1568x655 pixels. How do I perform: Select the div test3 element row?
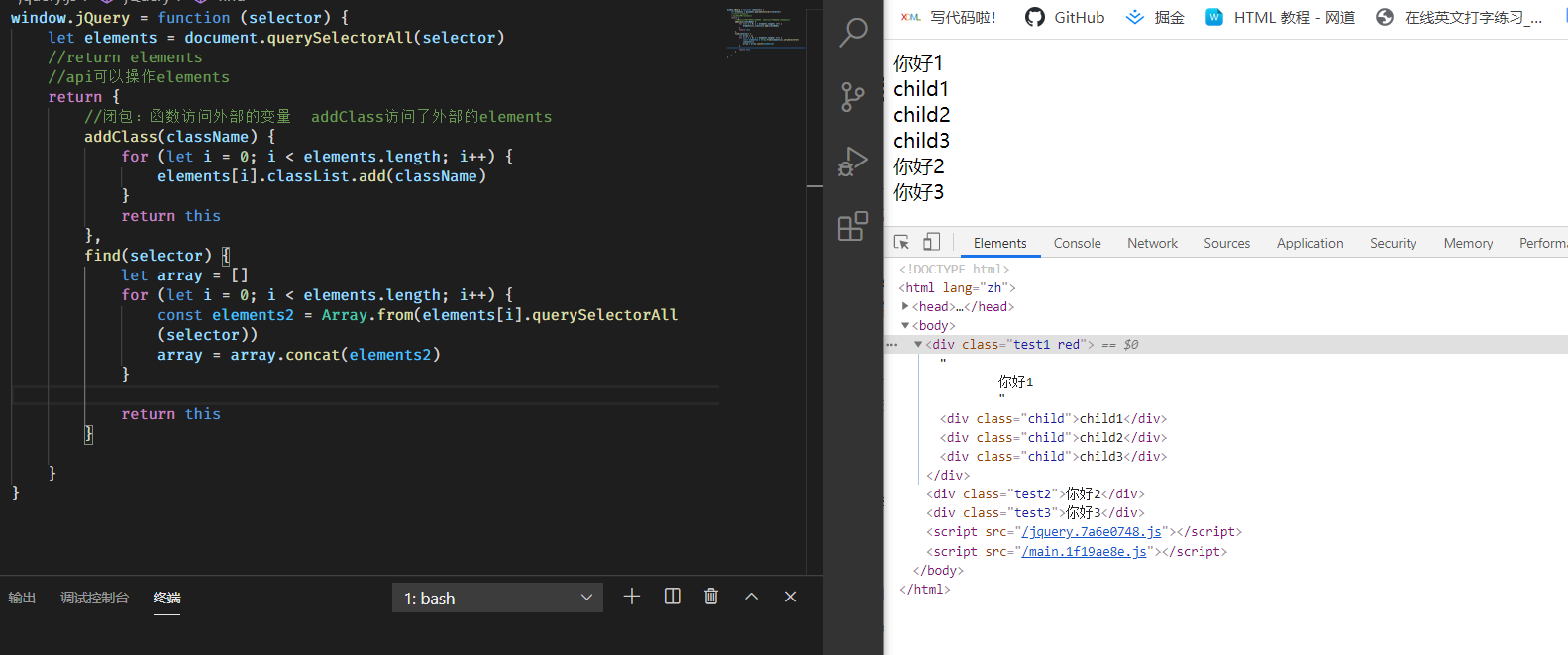click(x=1035, y=513)
